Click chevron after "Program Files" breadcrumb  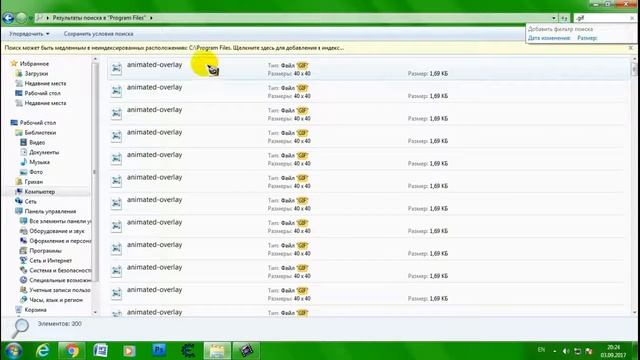[151, 18]
